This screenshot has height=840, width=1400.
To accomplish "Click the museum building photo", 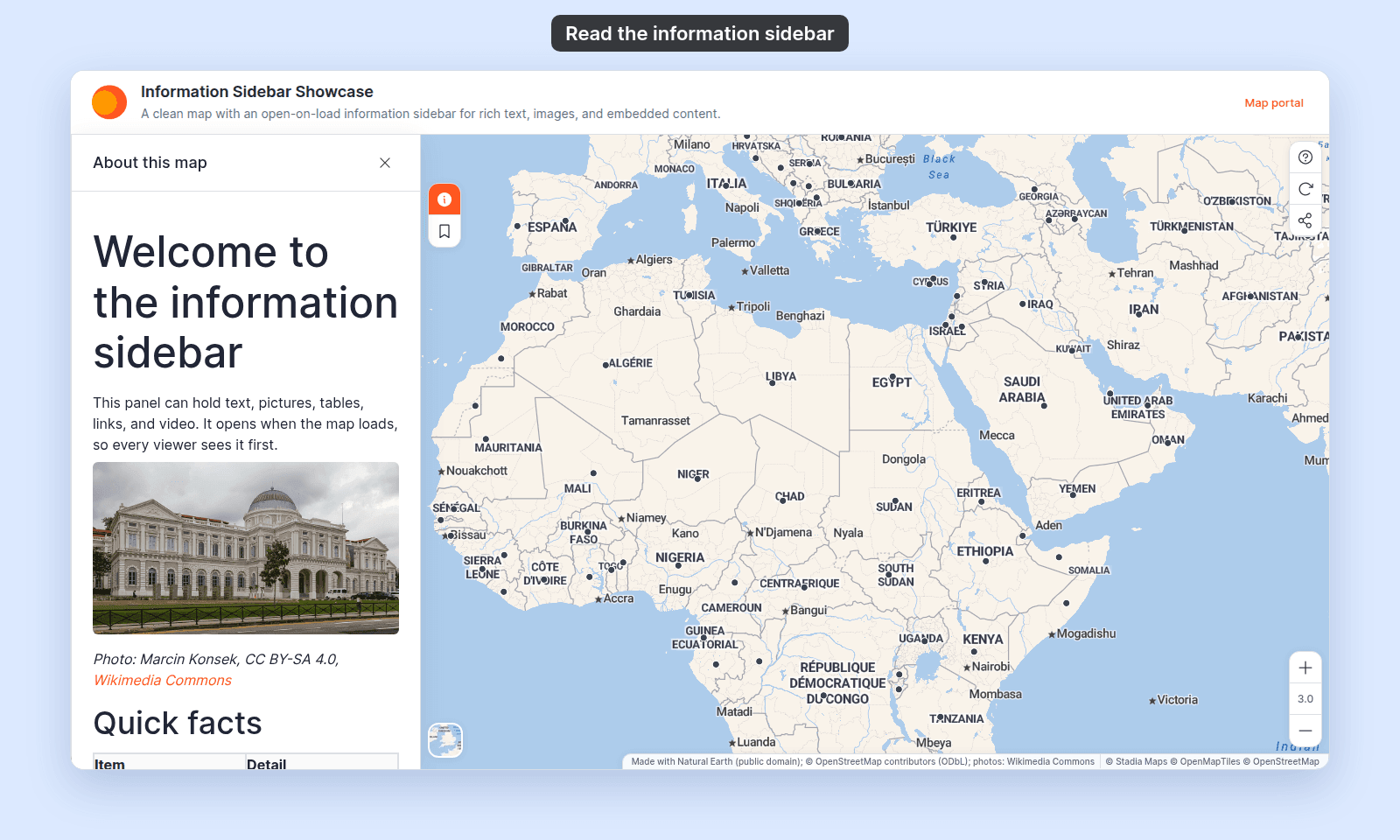I will (246, 548).
